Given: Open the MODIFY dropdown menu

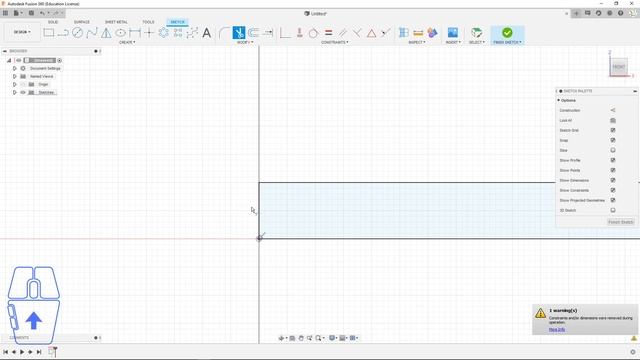Looking at the screenshot, I should point(245,42).
